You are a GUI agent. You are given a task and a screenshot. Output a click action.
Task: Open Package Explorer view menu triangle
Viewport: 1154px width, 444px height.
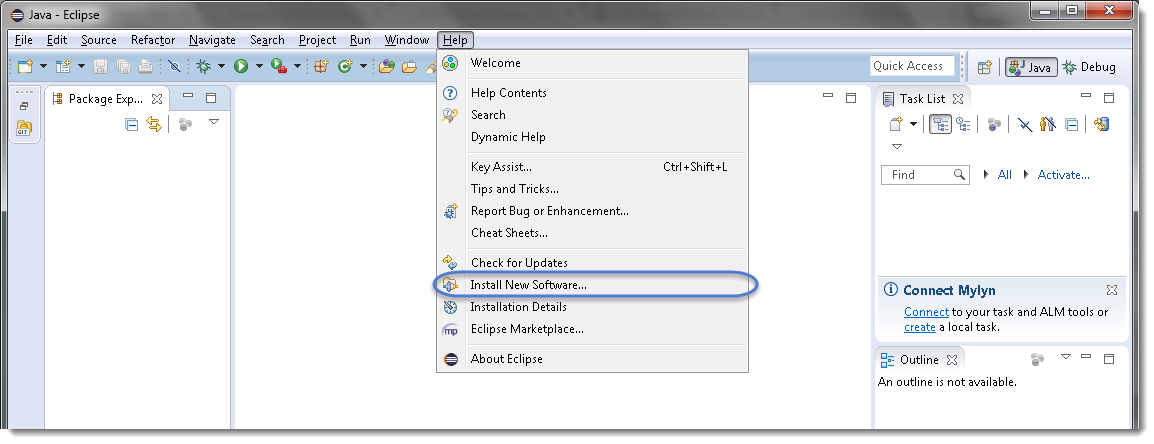click(214, 121)
